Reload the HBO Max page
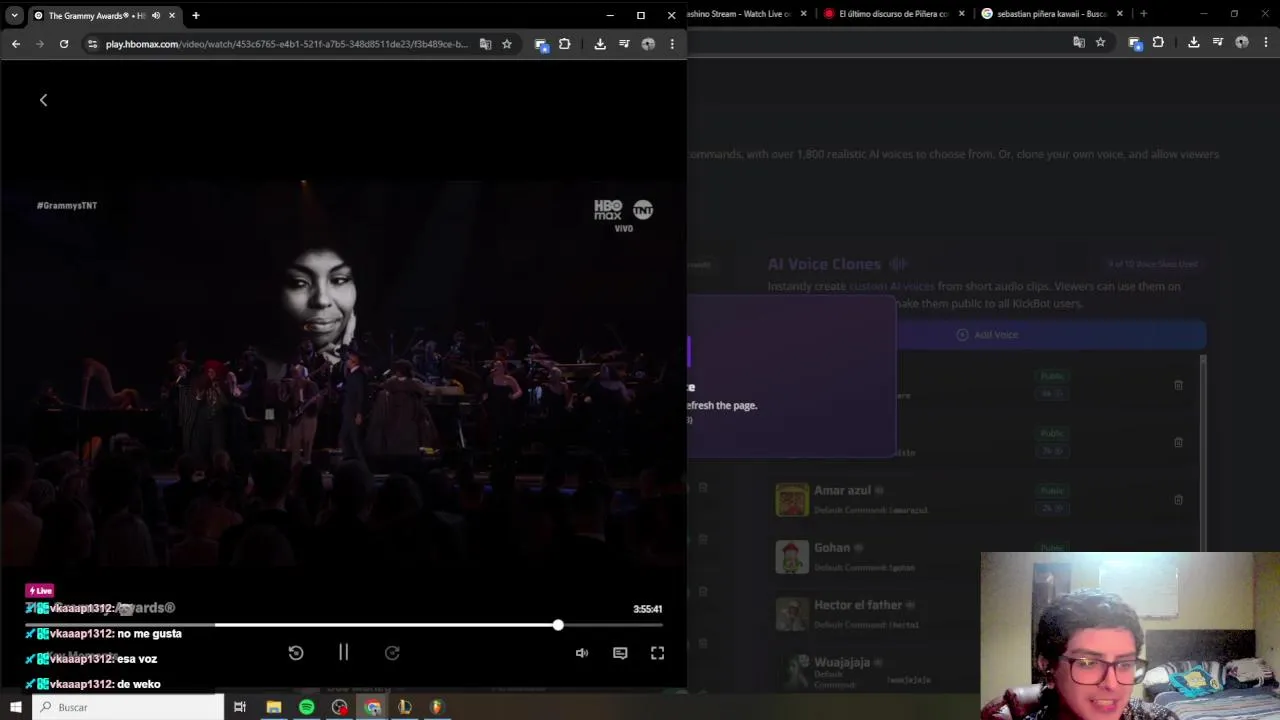The image size is (1280, 720). coord(64,44)
